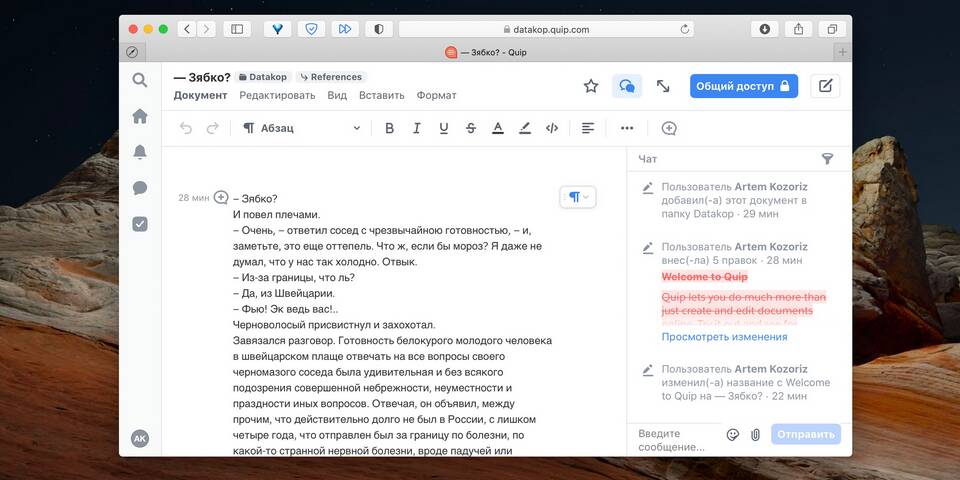Show Safari downloads
960x480 pixels.
click(765, 29)
